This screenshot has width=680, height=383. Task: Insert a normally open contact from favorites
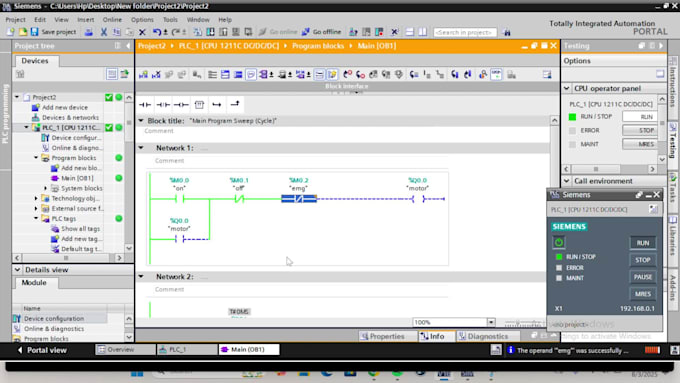pos(145,105)
